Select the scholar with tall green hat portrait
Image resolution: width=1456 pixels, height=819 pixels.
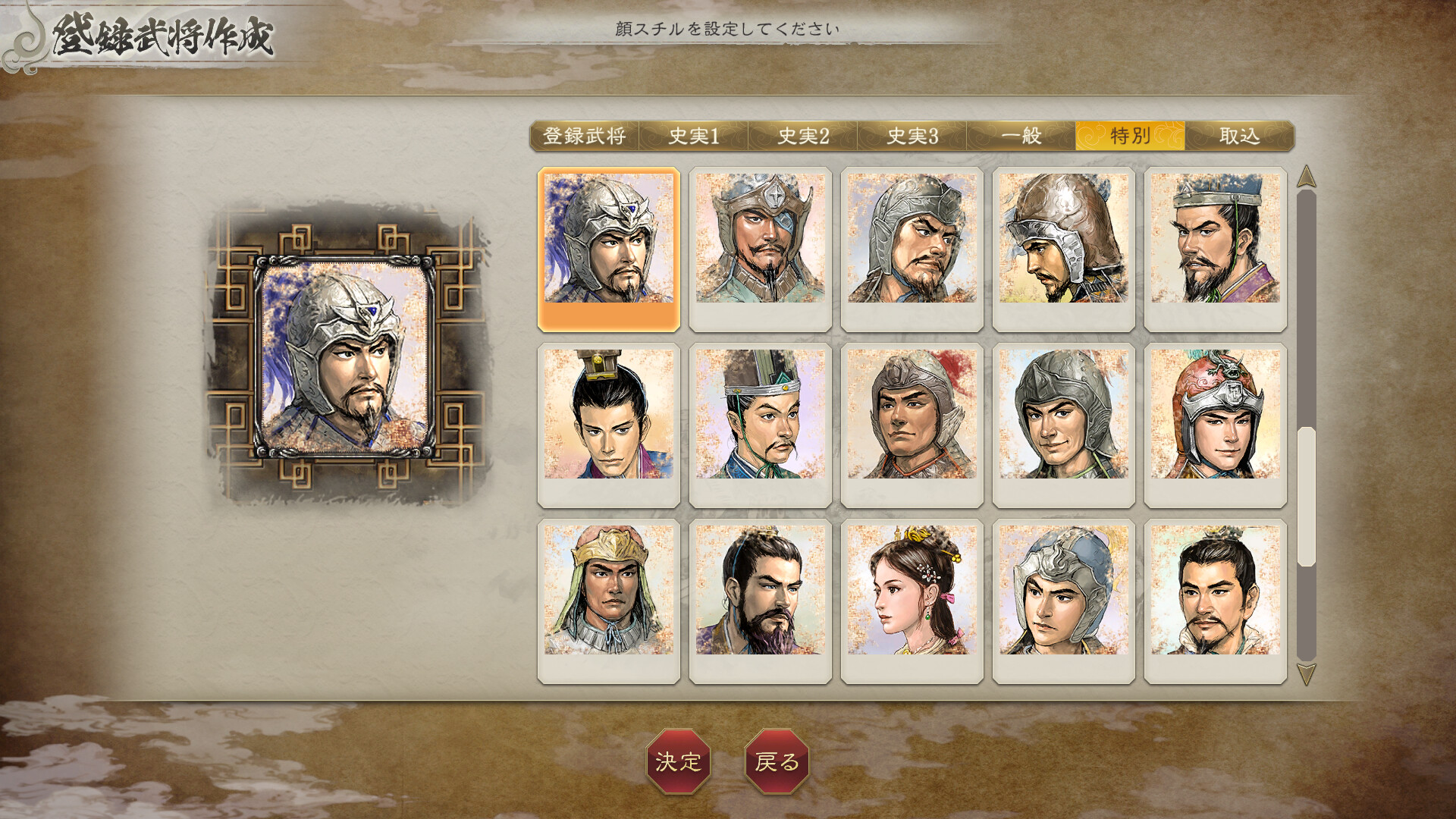pyautogui.click(x=761, y=425)
